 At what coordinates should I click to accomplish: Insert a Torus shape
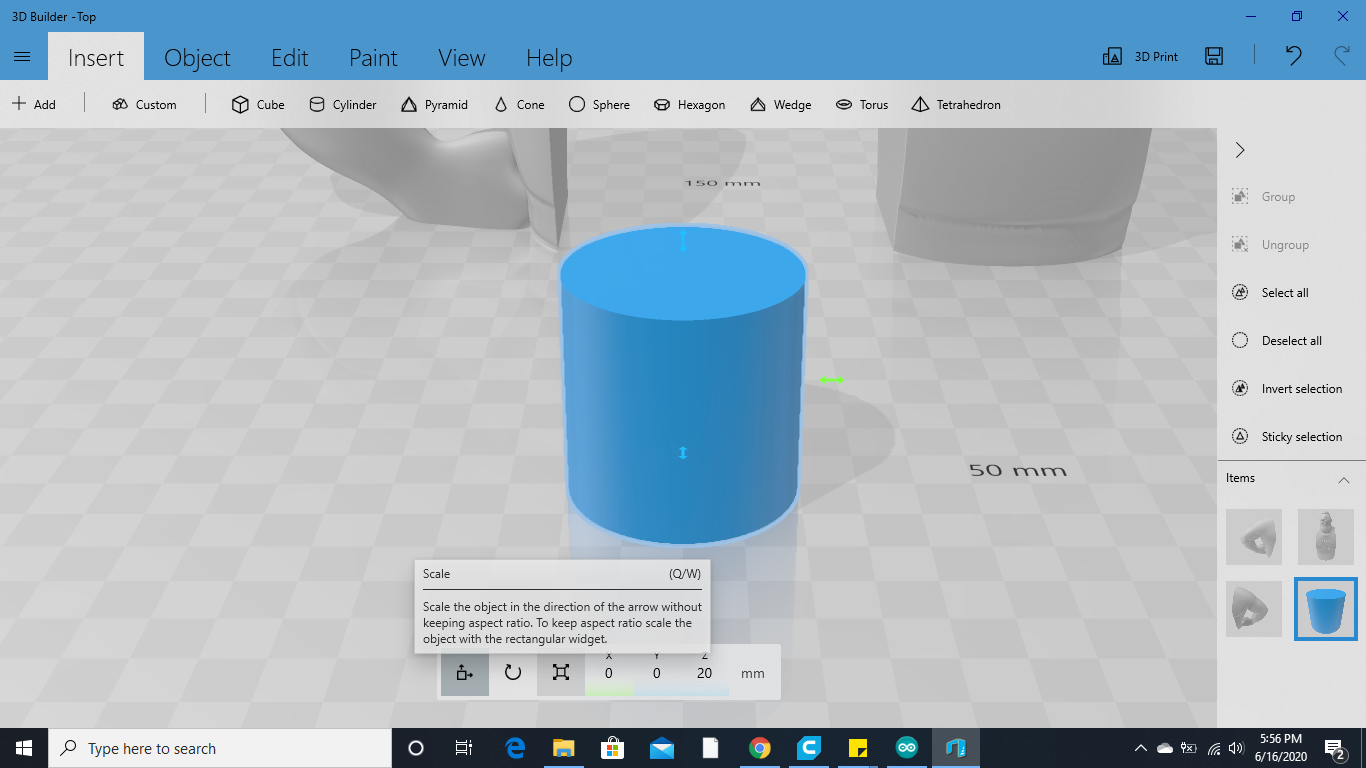click(862, 104)
